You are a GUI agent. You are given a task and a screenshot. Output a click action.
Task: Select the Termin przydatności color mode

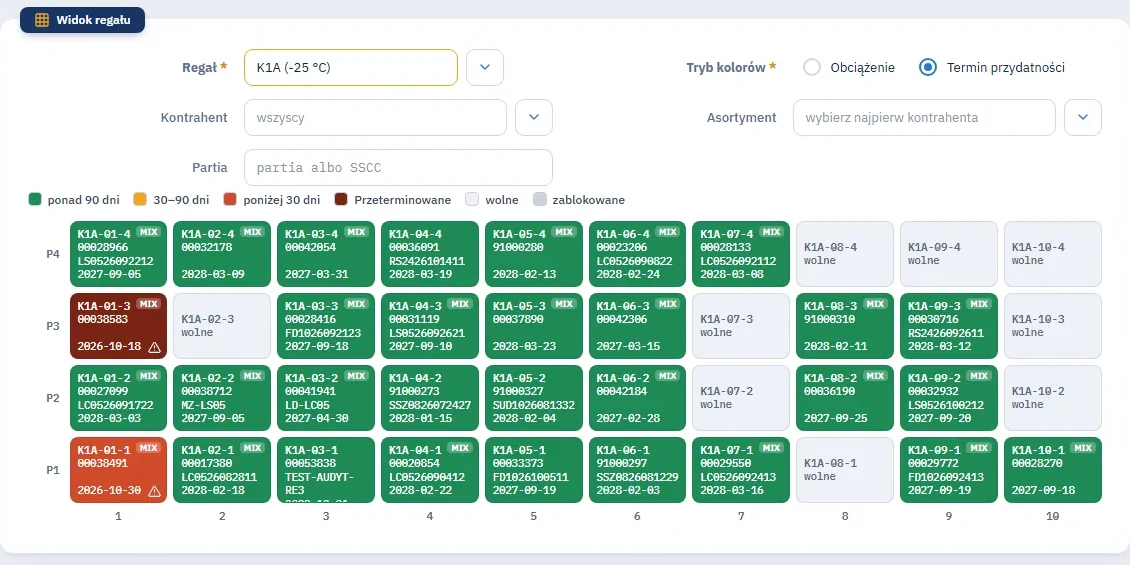pos(928,67)
